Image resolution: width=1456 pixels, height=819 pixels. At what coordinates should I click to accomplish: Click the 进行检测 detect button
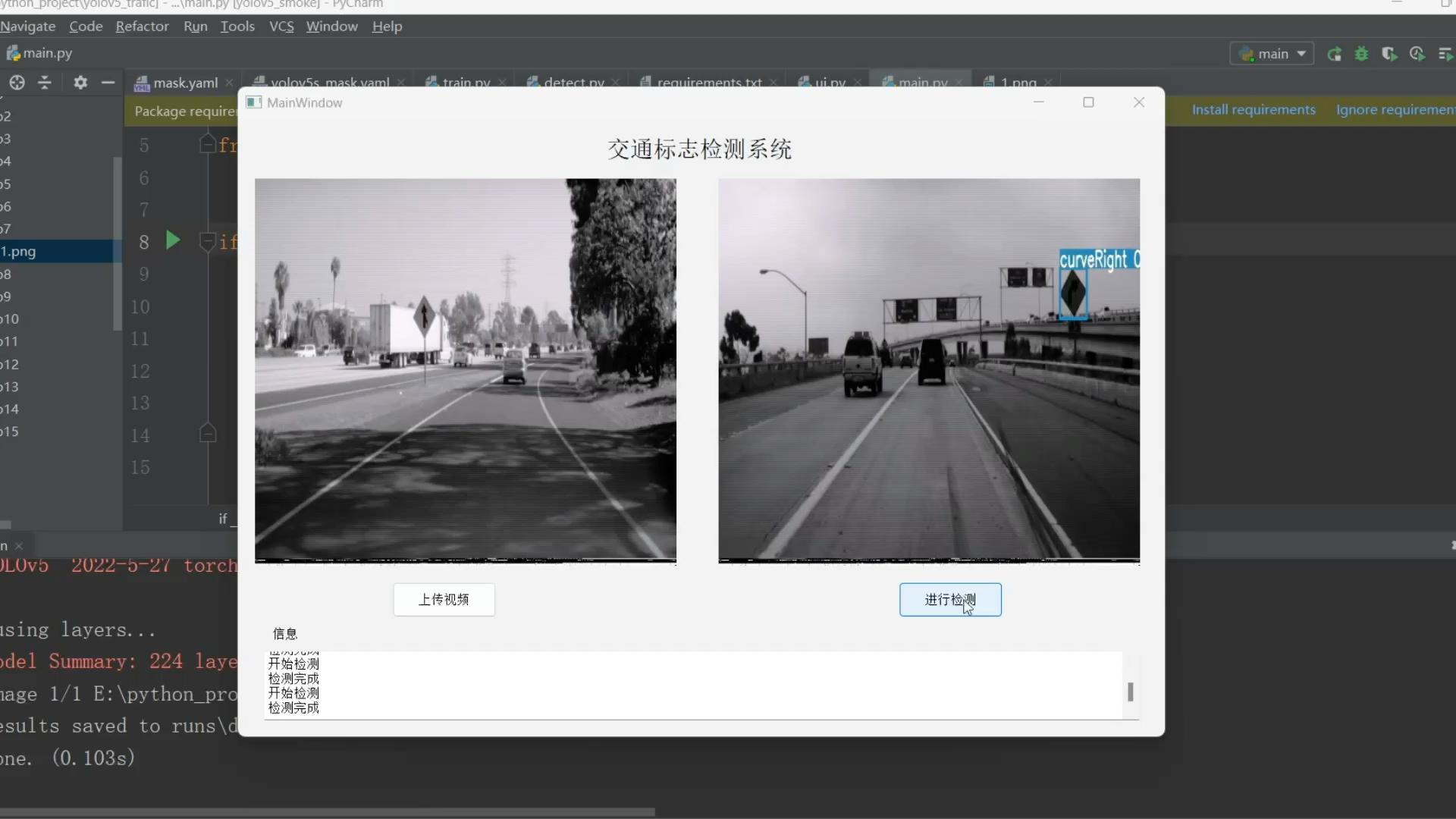click(949, 599)
